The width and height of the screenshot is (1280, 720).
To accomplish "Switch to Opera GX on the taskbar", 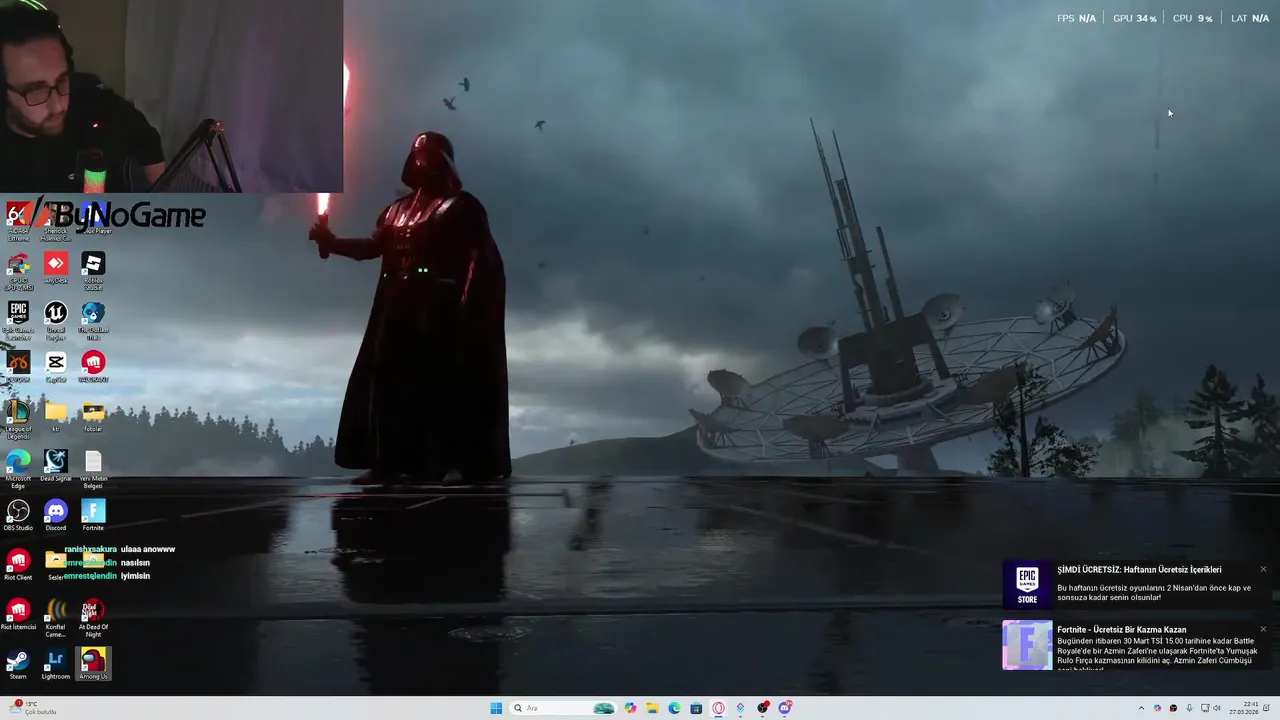I will coord(718,708).
